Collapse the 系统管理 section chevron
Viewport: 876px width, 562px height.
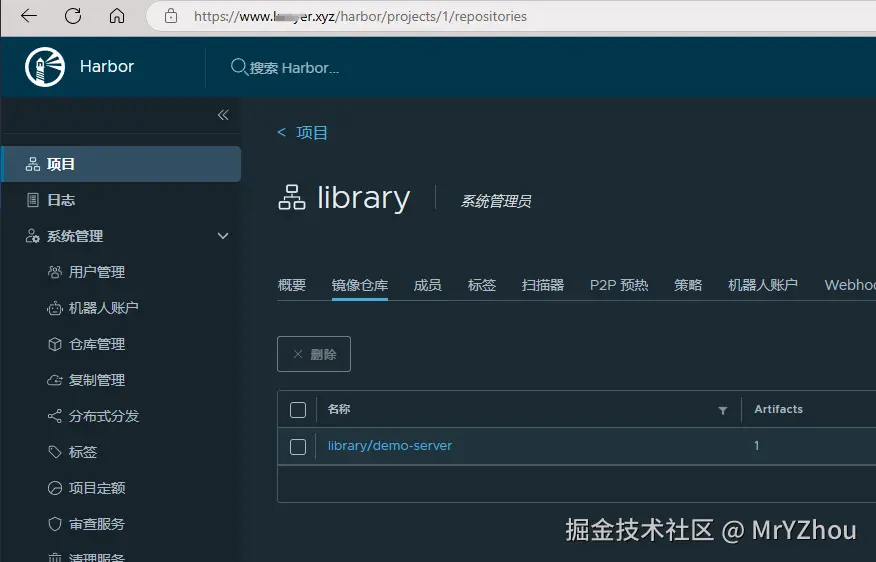[x=223, y=236]
